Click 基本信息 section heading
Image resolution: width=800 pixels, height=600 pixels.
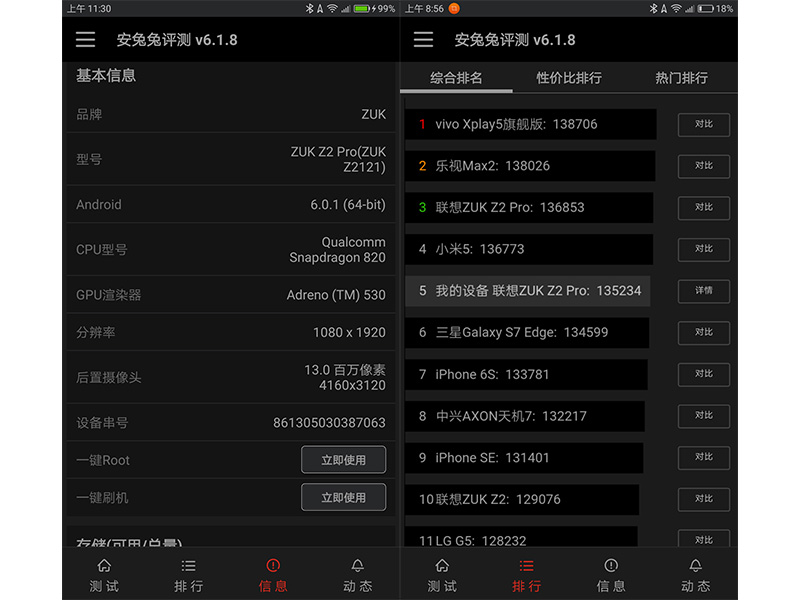tap(106, 76)
